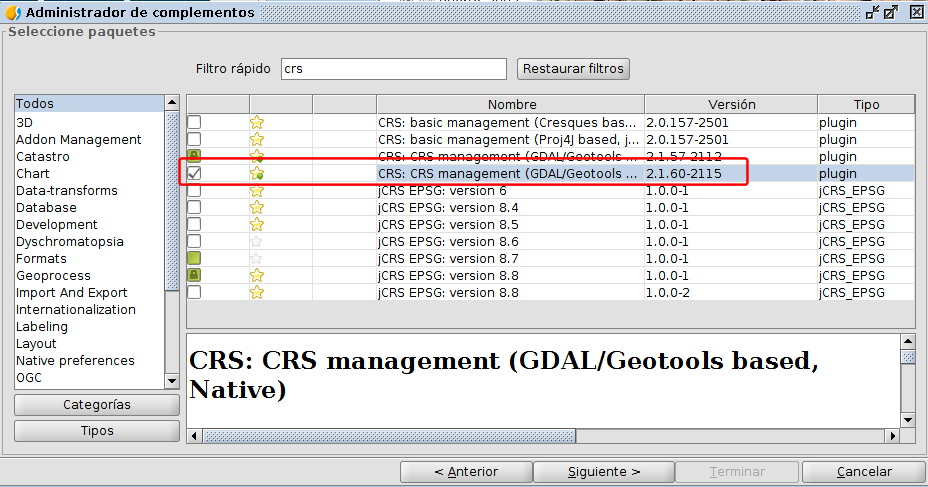Select the Geoprocess category in the list

[x=53, y=276]
